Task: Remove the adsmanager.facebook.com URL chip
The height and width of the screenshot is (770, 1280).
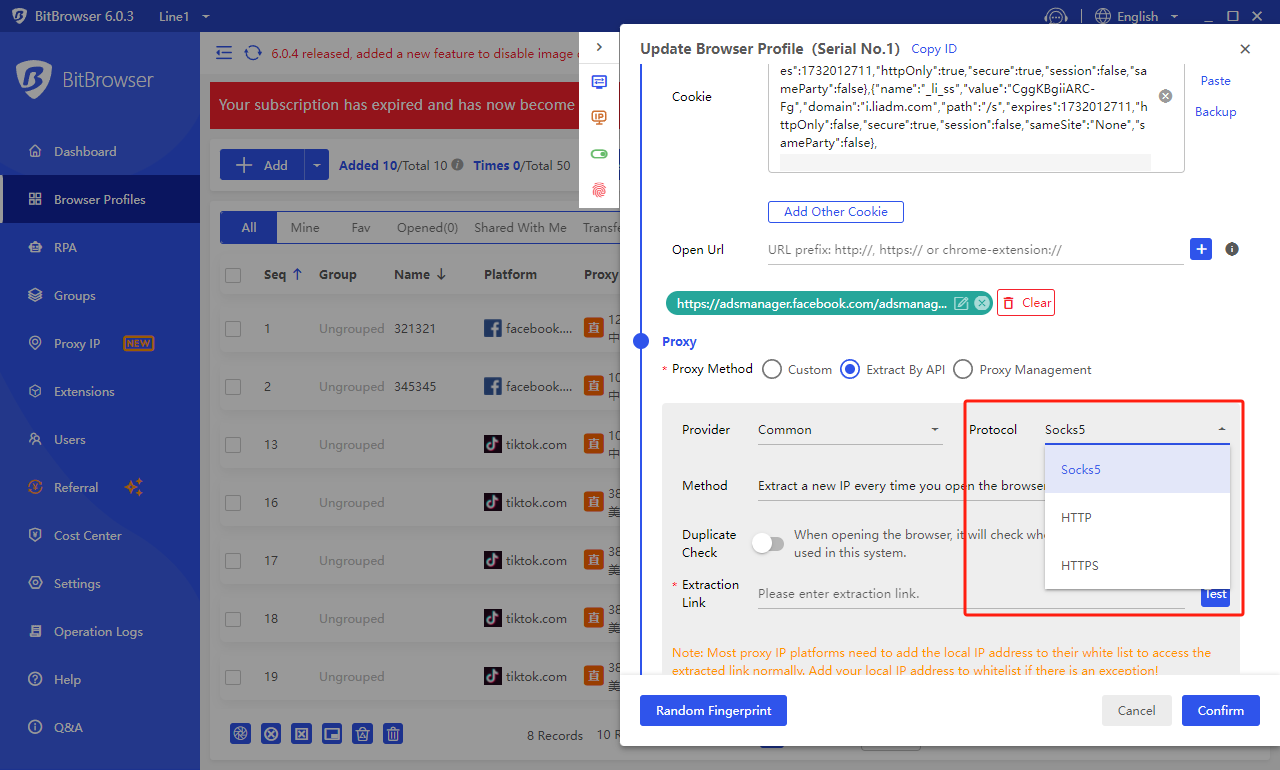Action: click(x=982, y=303)
